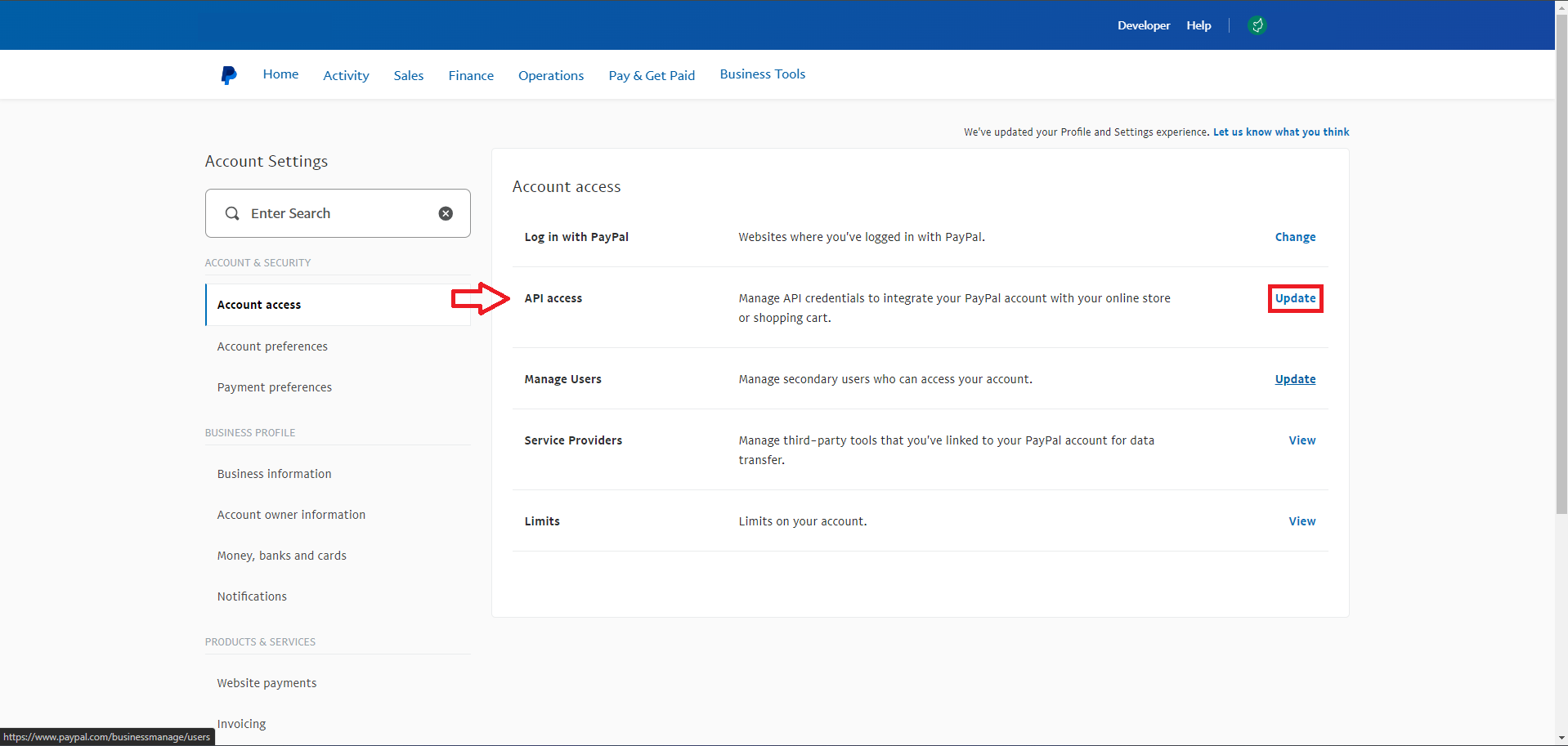Open the Business Tools menu
The image size is (1568, 746).
[763, 74]
